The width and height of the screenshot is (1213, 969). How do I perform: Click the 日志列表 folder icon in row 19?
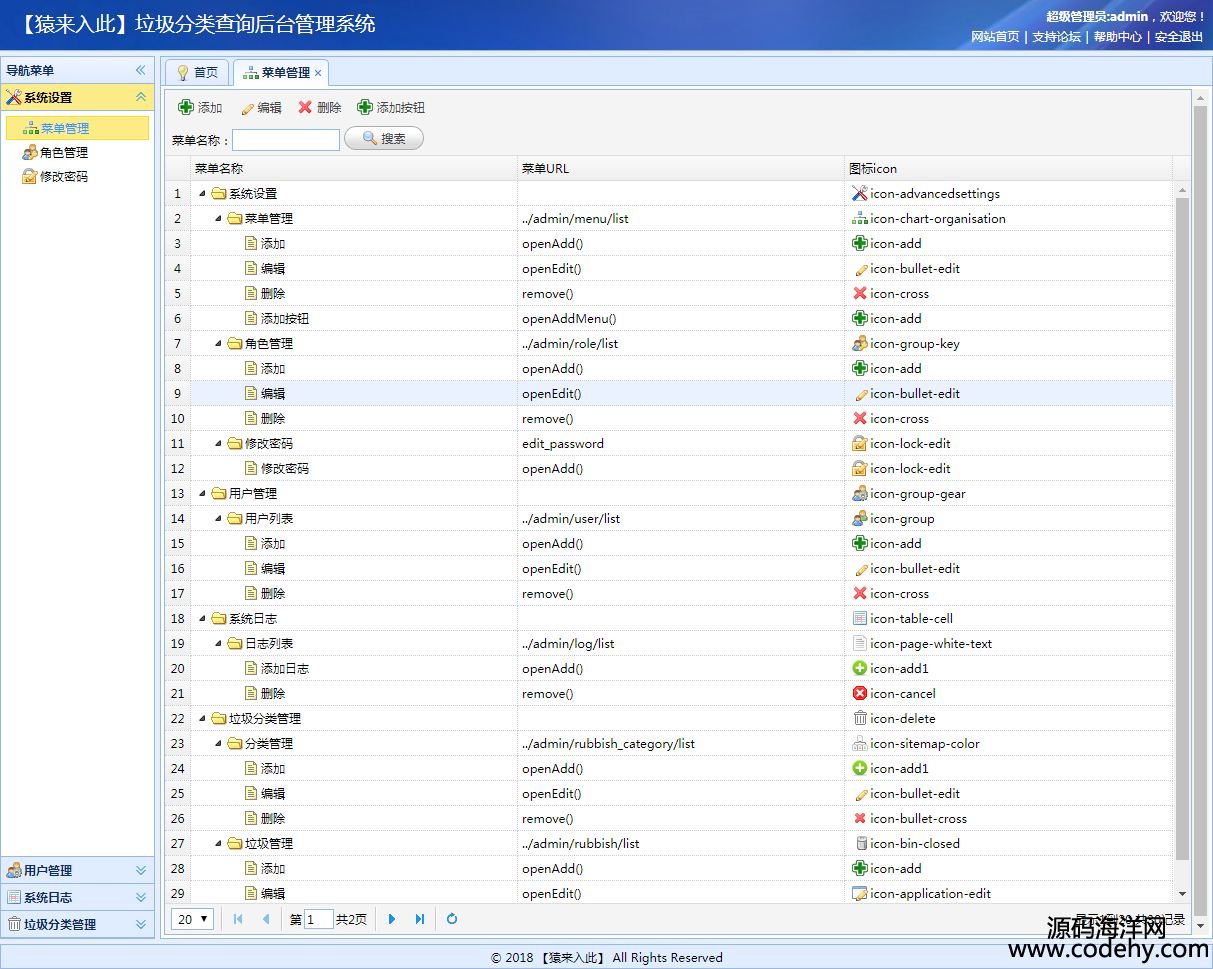pos(235,643)
